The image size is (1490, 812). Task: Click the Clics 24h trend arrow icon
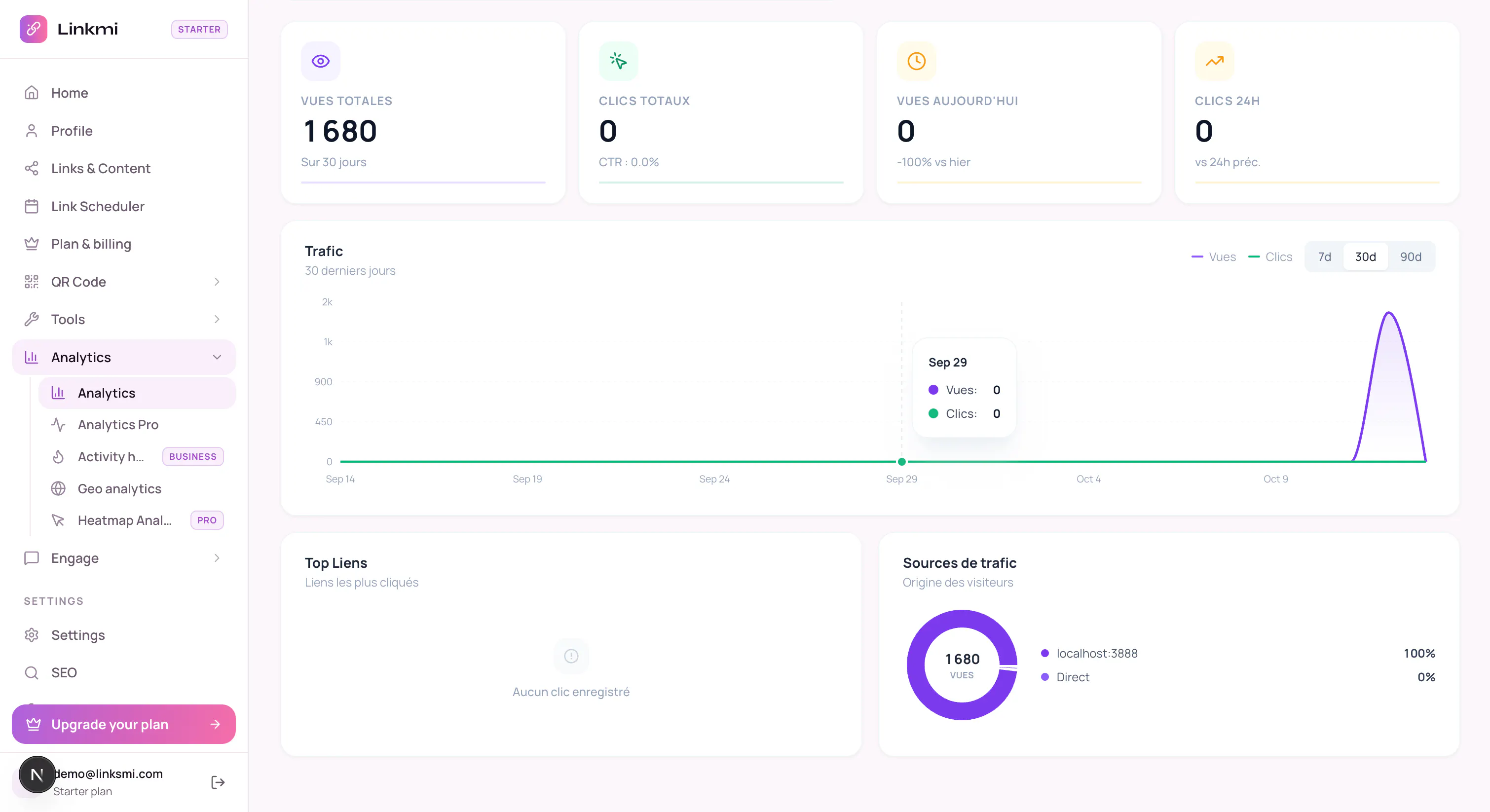(x=1214, y=61)
